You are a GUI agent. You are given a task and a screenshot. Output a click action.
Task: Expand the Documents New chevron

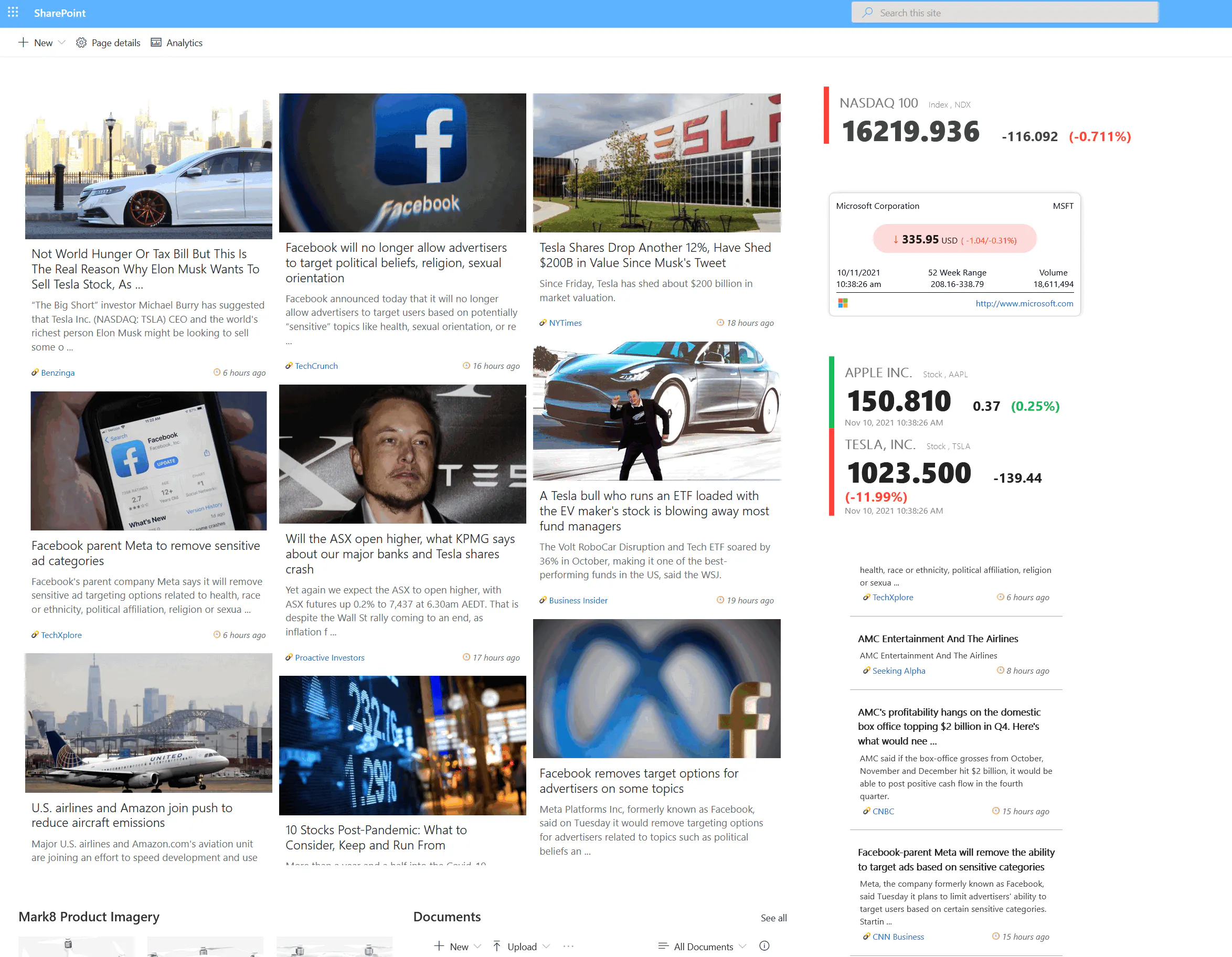pyautogui.click(x=477, y=947)
